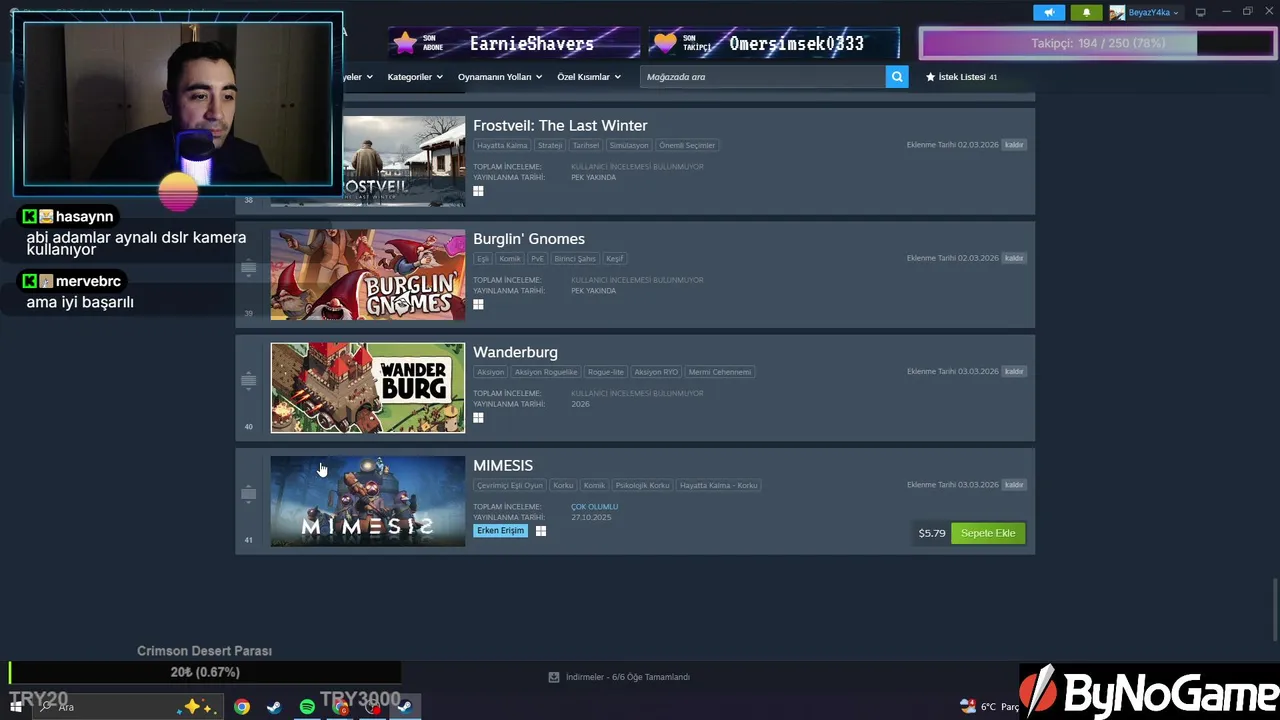
Task: Open the weather widget showing 6°C
Action: tap(989, 707)
